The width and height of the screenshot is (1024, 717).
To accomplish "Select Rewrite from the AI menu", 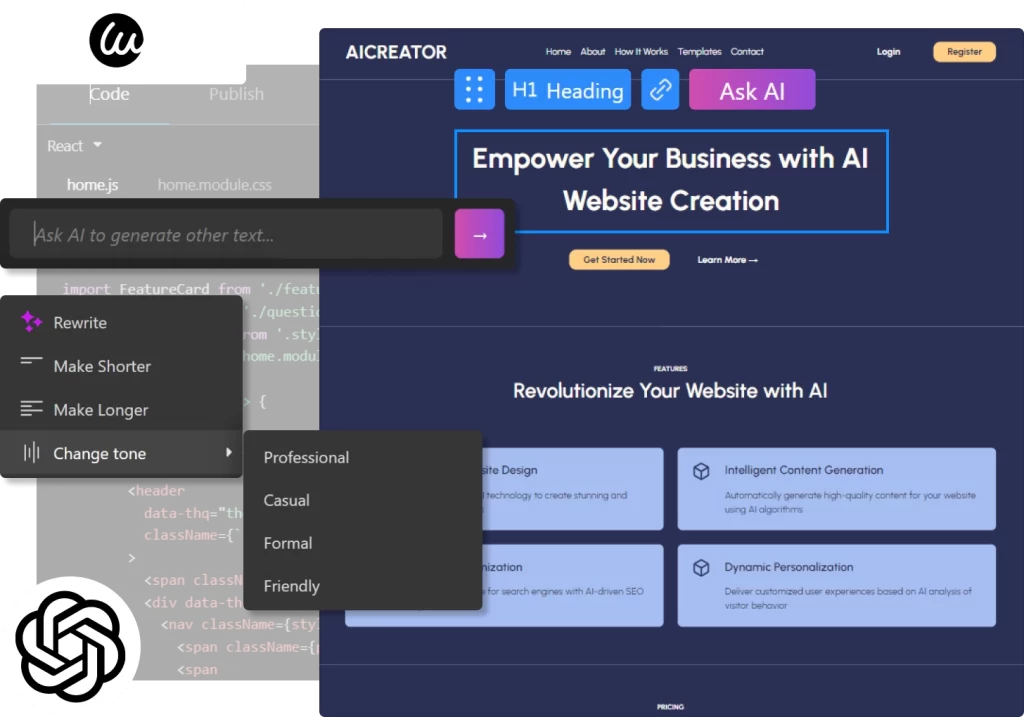I will coord(121,323).
